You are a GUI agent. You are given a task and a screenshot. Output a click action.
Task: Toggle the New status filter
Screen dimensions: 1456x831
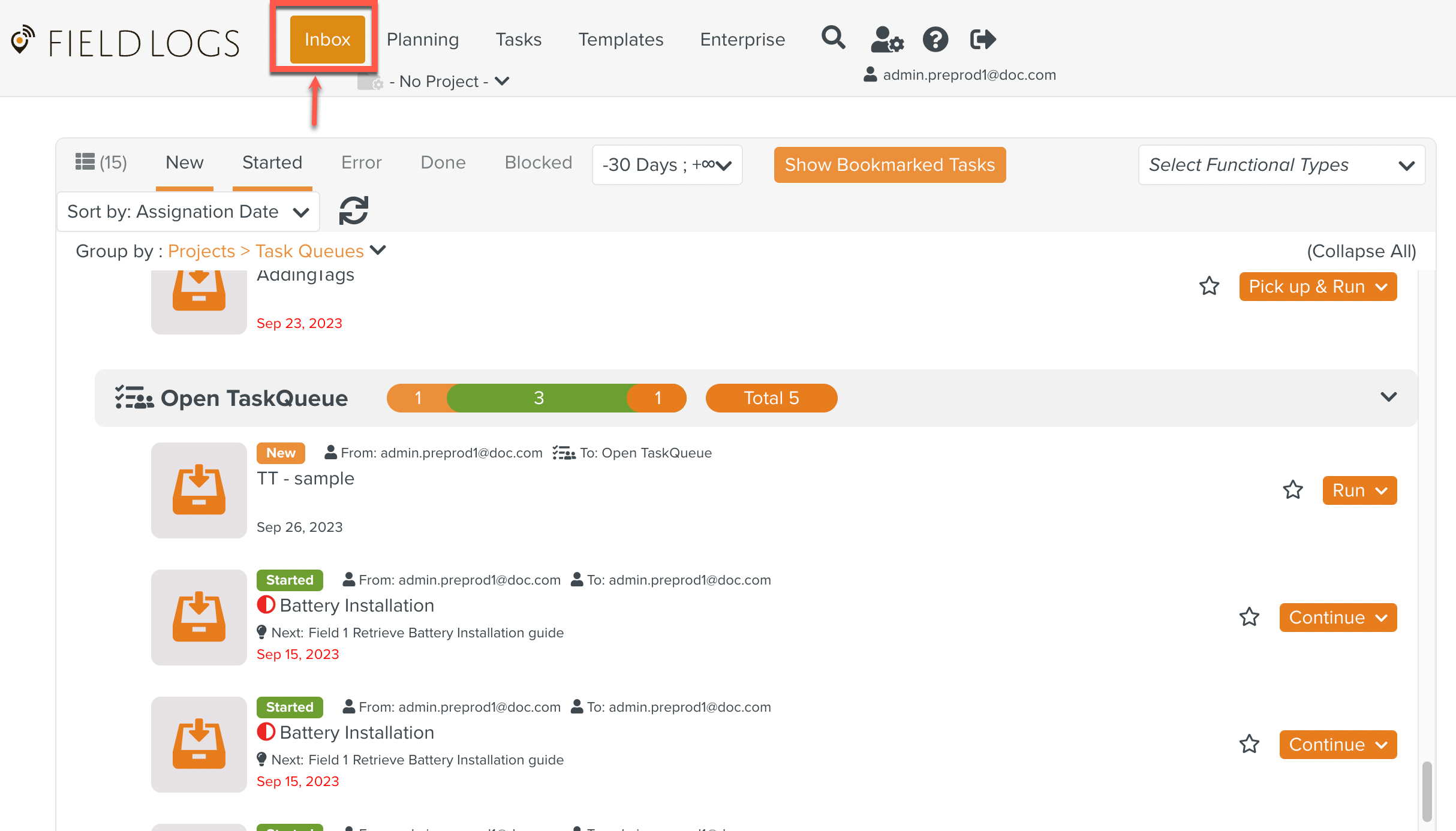[184, 162]
